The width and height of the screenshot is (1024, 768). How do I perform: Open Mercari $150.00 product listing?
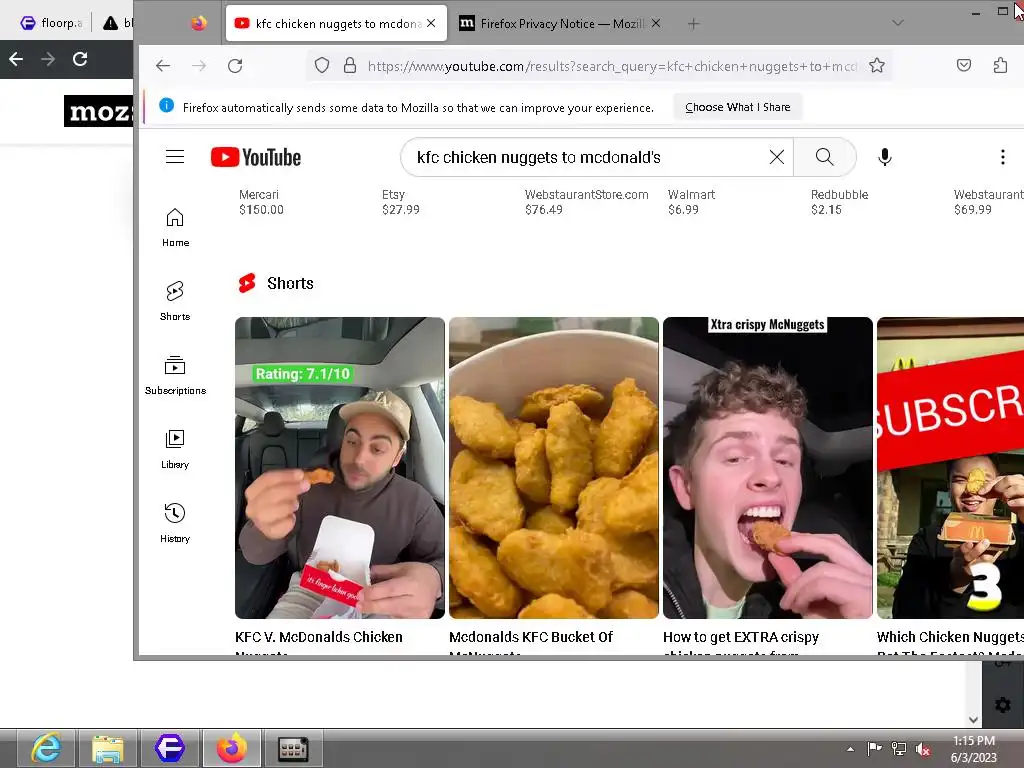(x=261, y=202)
